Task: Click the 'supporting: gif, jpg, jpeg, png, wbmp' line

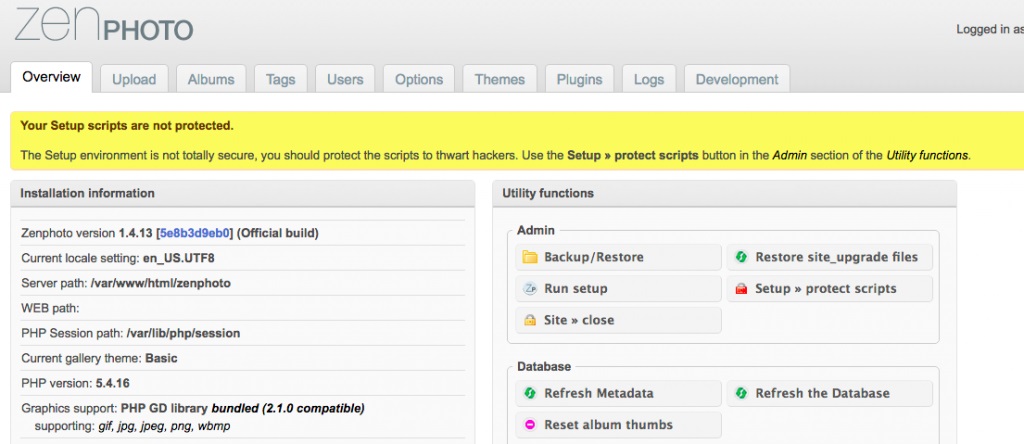Action: coord(133,426)
